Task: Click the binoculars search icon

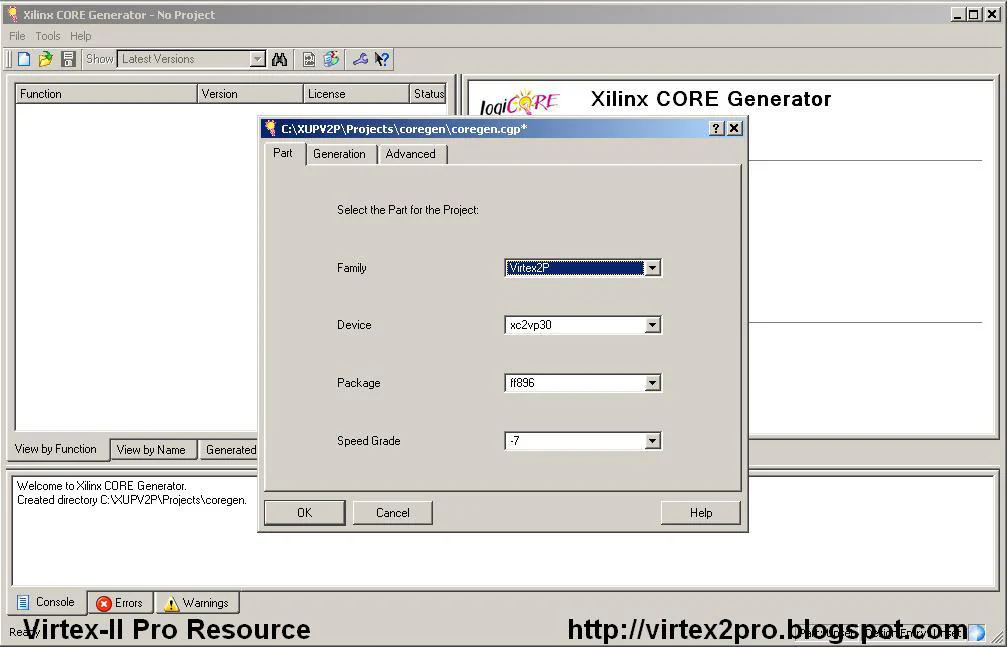Action: 280,60
